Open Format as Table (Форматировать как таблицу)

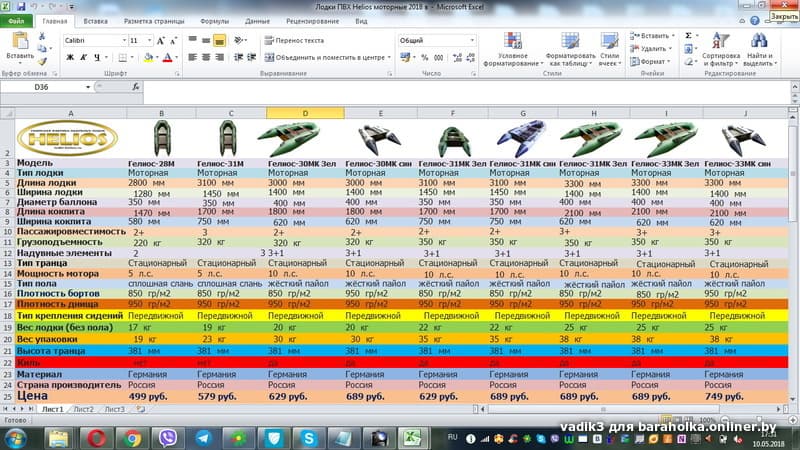coord(570,49)
